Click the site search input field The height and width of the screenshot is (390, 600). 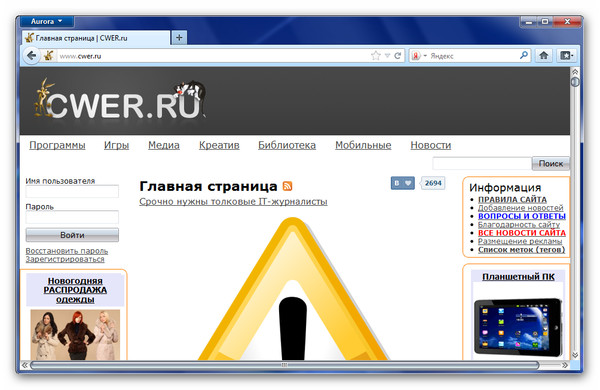(482, 163)
